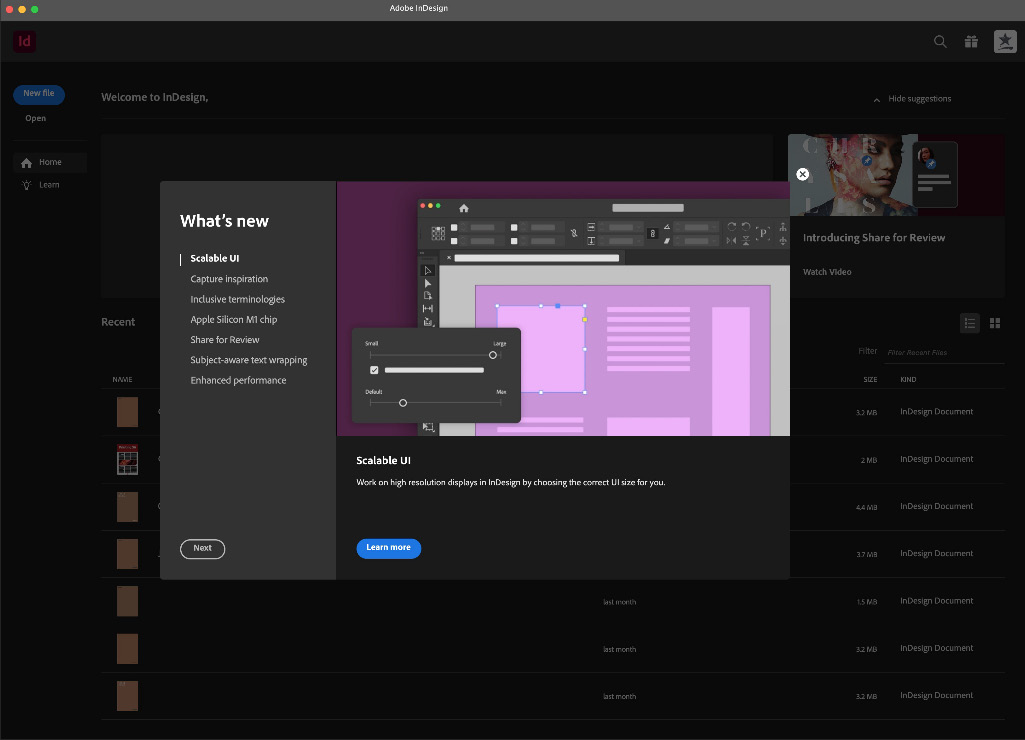The height and width of the screenshot is (740, 1025).
Task: Go to Home in the sidebar
Action: (50, 162)
